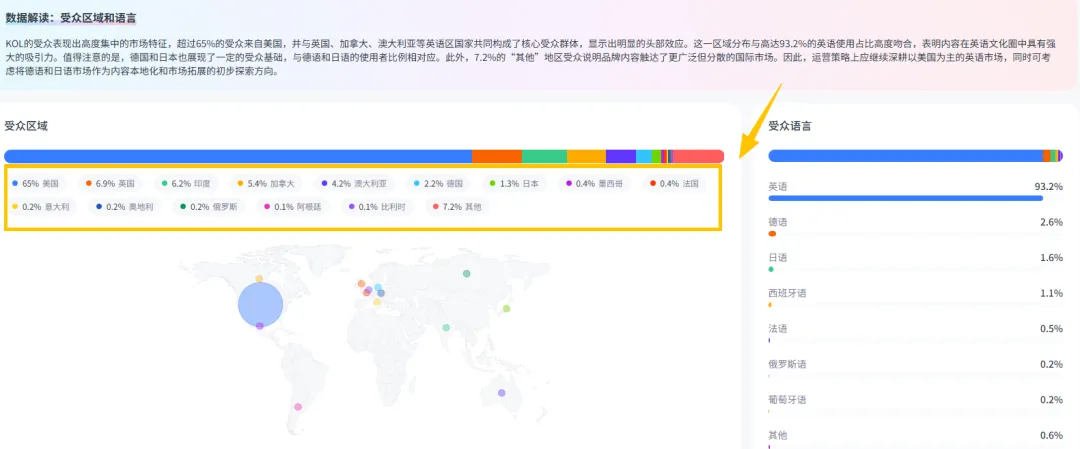This screenshot has height=449, width=1080.
Task: Select the 受众区域 panel heading
Action: (26, 126)
